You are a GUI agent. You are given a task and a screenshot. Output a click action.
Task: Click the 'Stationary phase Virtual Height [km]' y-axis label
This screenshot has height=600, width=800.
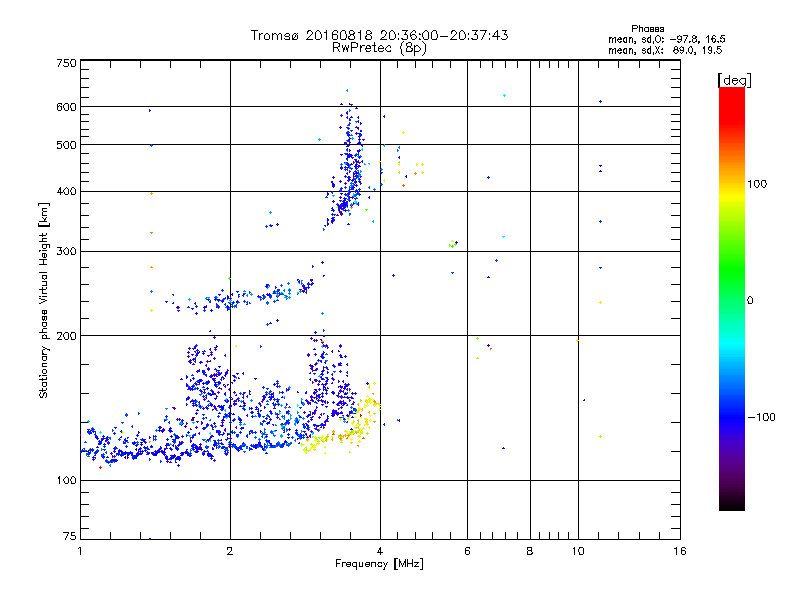tap(44, 301)
